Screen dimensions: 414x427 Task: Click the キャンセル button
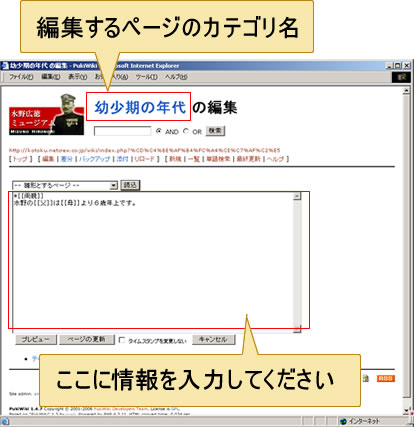(x=213, y=340)
